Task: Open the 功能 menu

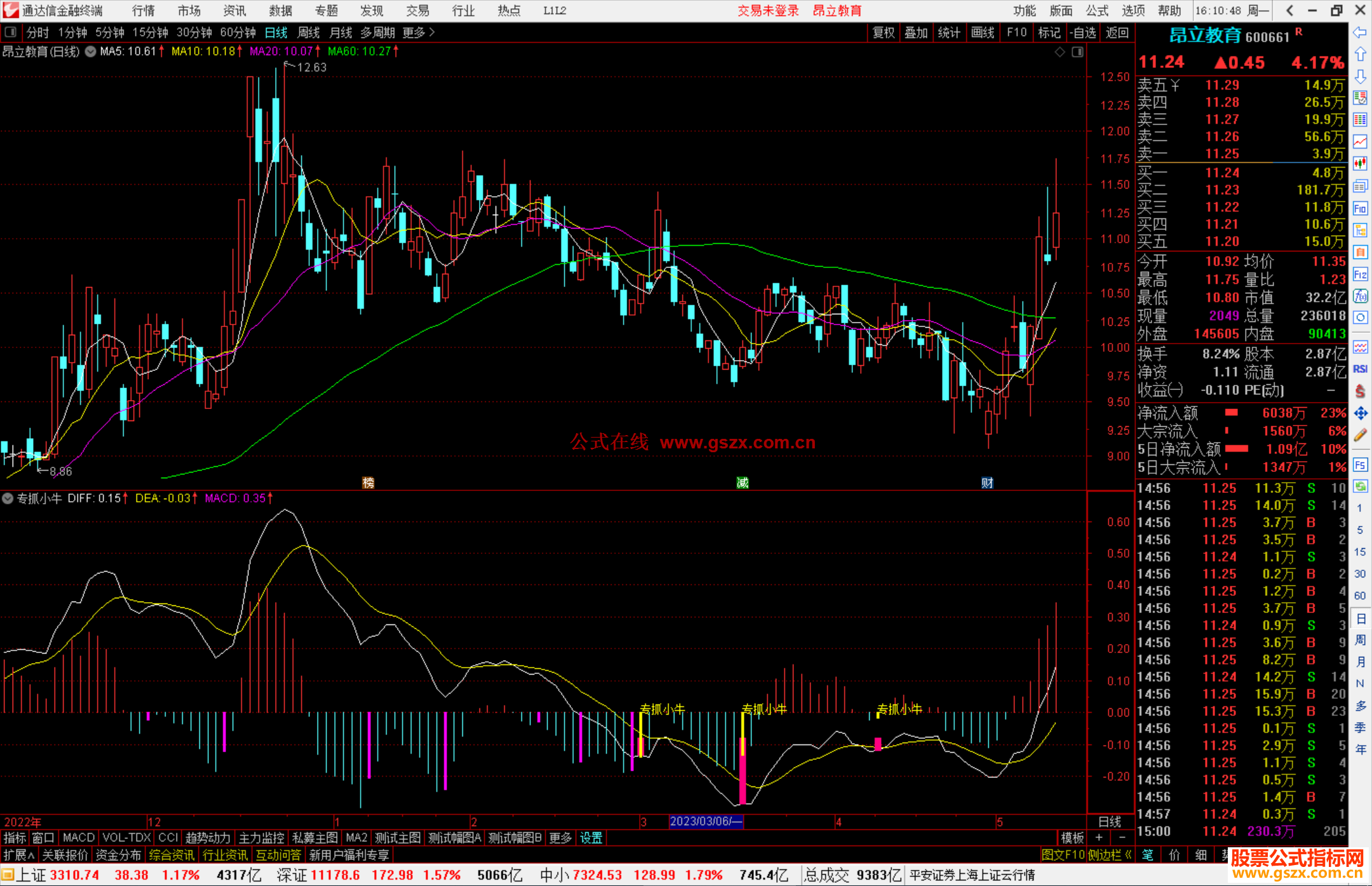Action: [x=1025, y=11]
